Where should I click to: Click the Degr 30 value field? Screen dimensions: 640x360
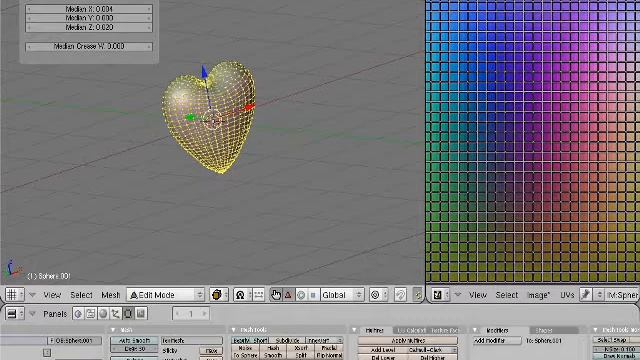[134, 349]
